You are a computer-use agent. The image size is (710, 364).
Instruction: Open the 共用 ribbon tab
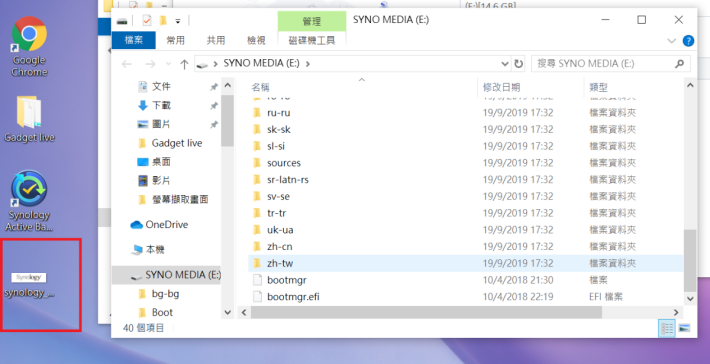tap(216, 40)
